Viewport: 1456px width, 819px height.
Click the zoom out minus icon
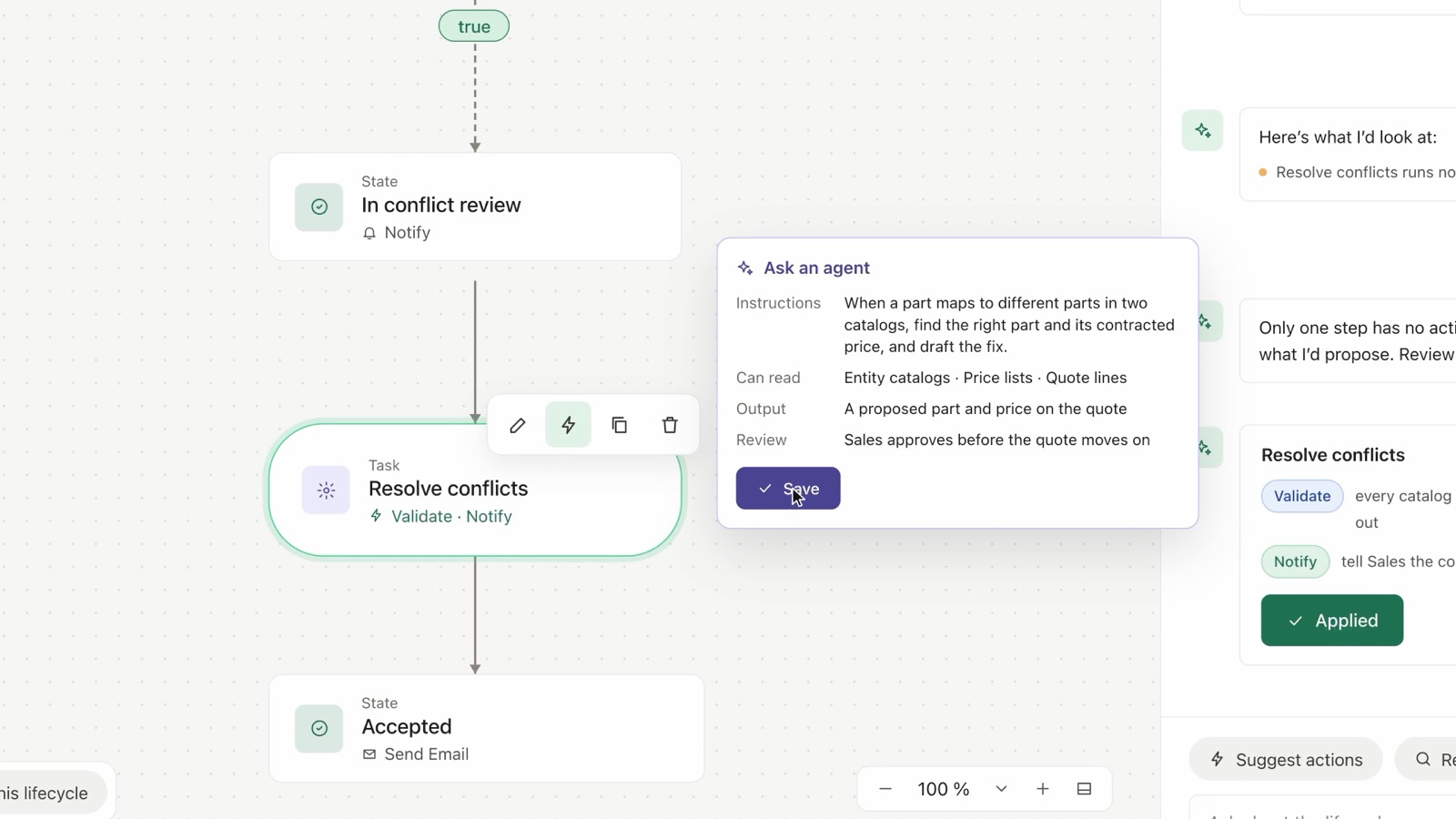pos(885,789)
